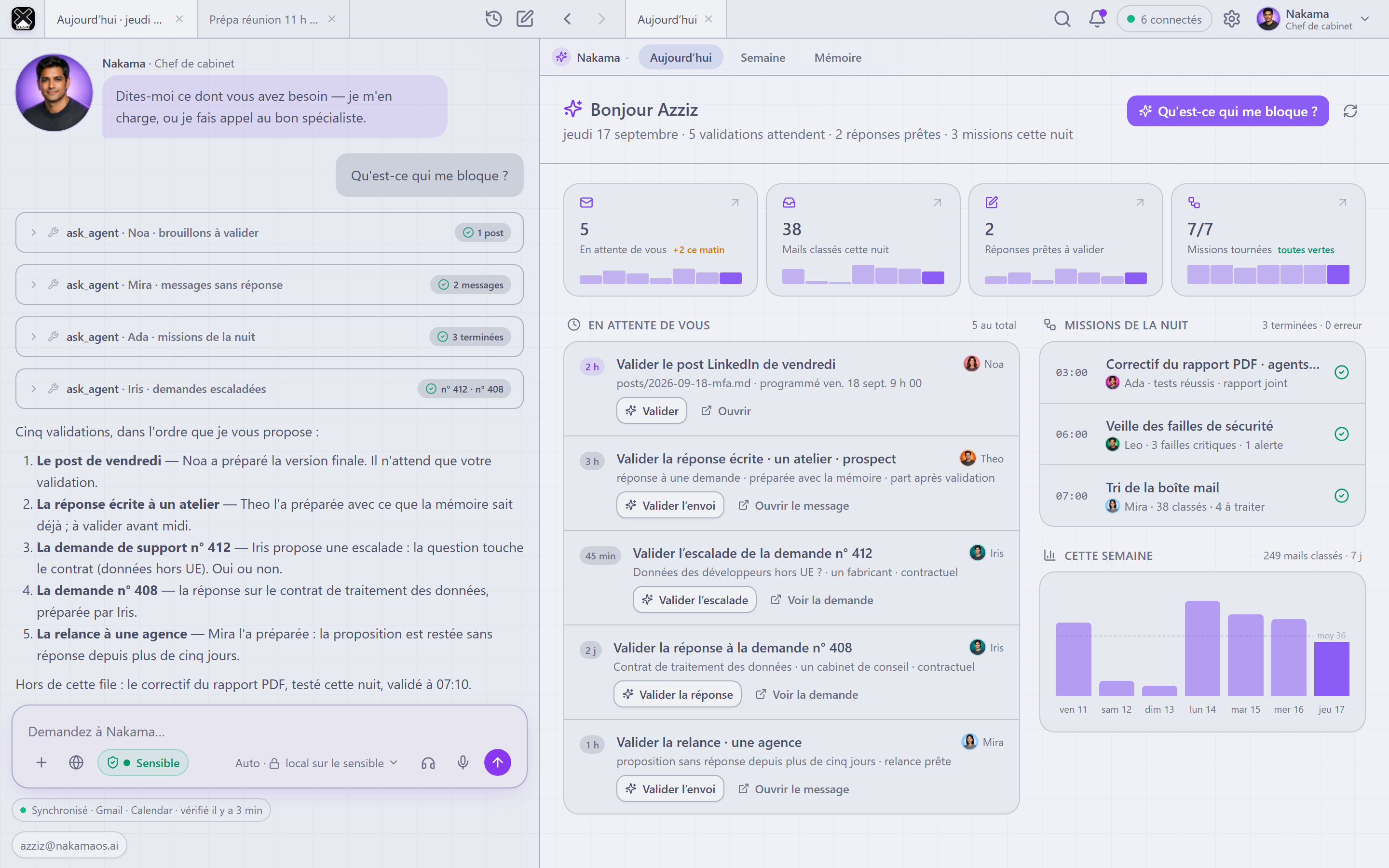Switch to the Semaine tab
This screenshot has height=868, width=1389.
click(x=763, y=57)
